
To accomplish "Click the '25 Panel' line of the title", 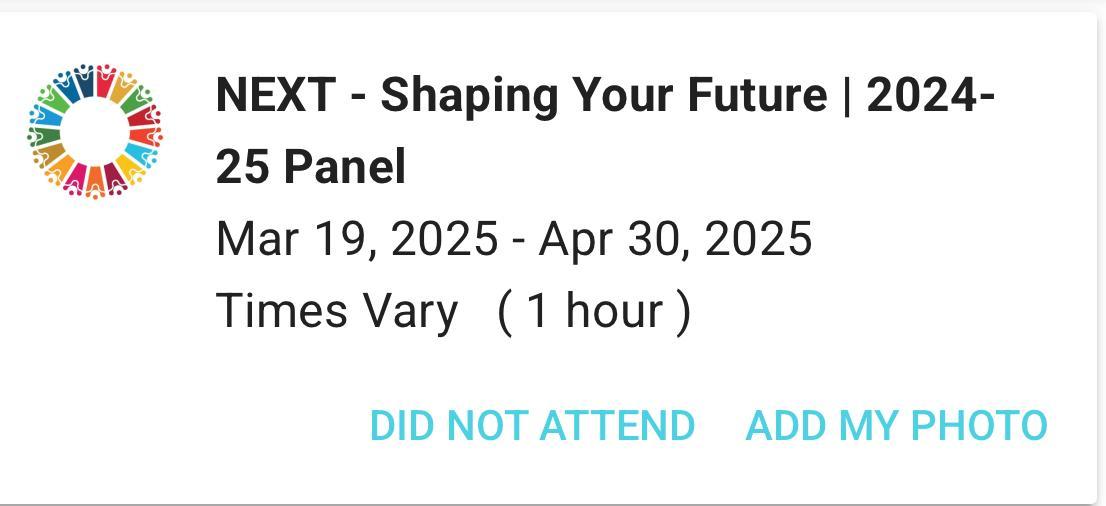I will [310, 167].
